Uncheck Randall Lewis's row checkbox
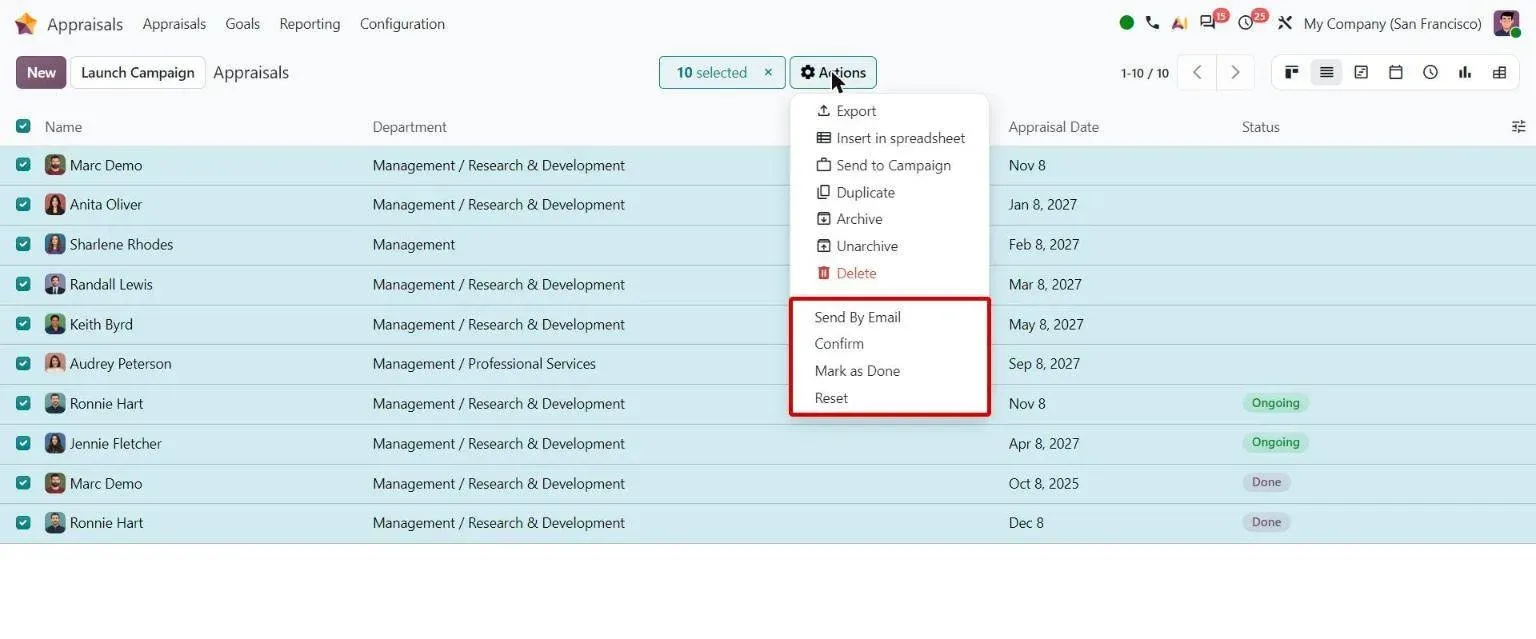Screen dimensions: 1536x639 23,283
